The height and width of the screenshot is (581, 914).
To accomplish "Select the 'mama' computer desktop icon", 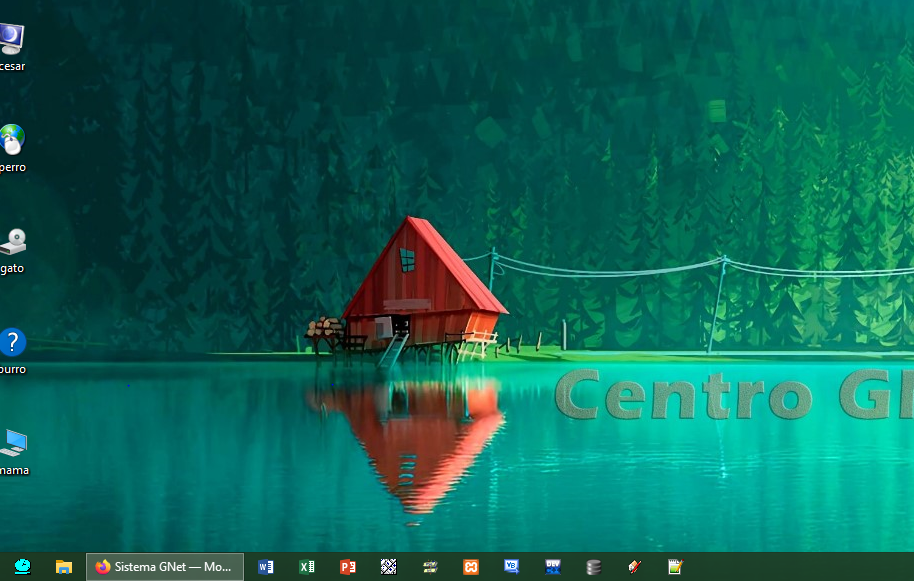I will (13, 452).
